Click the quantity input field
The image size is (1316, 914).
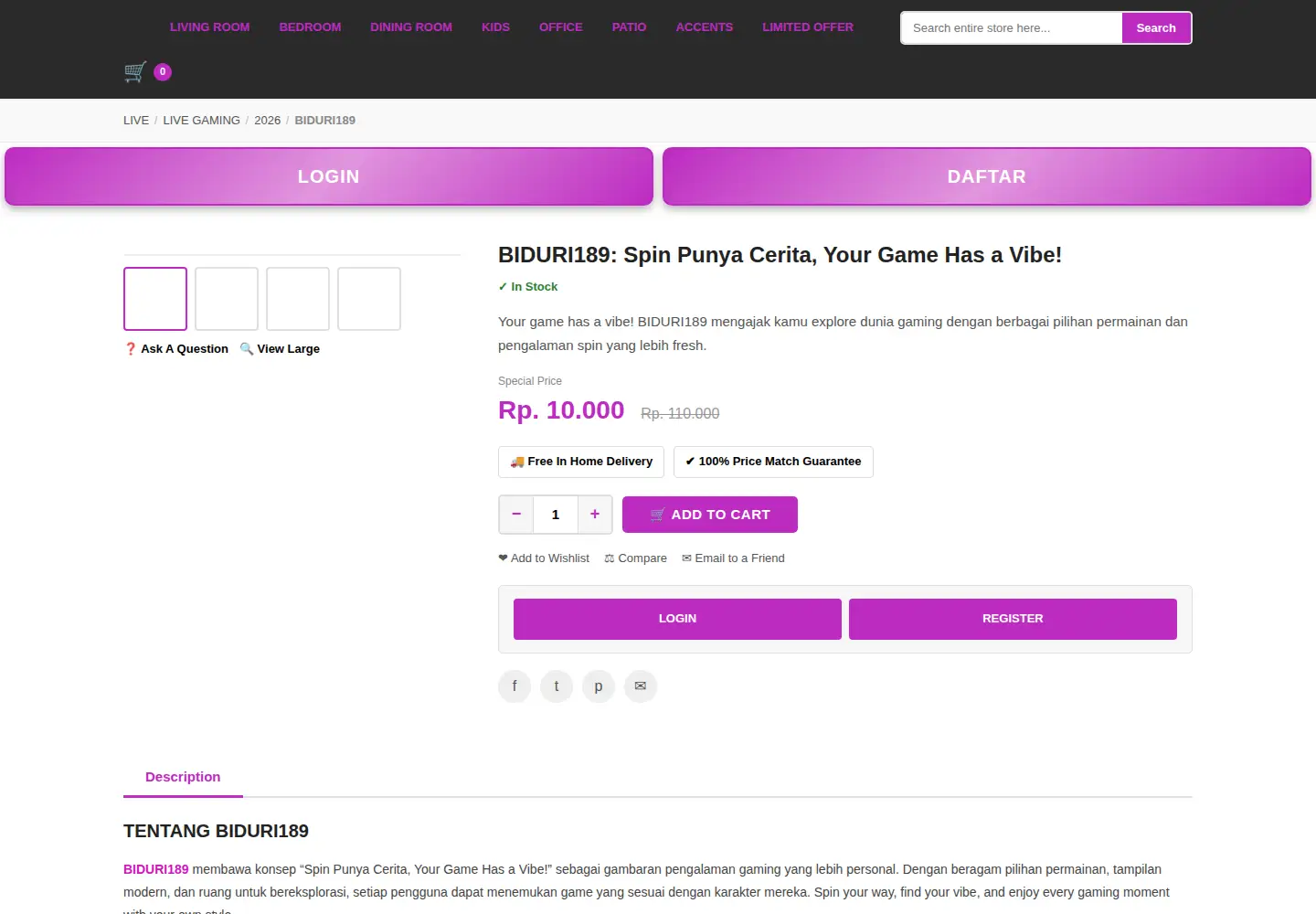pos(556,515)
